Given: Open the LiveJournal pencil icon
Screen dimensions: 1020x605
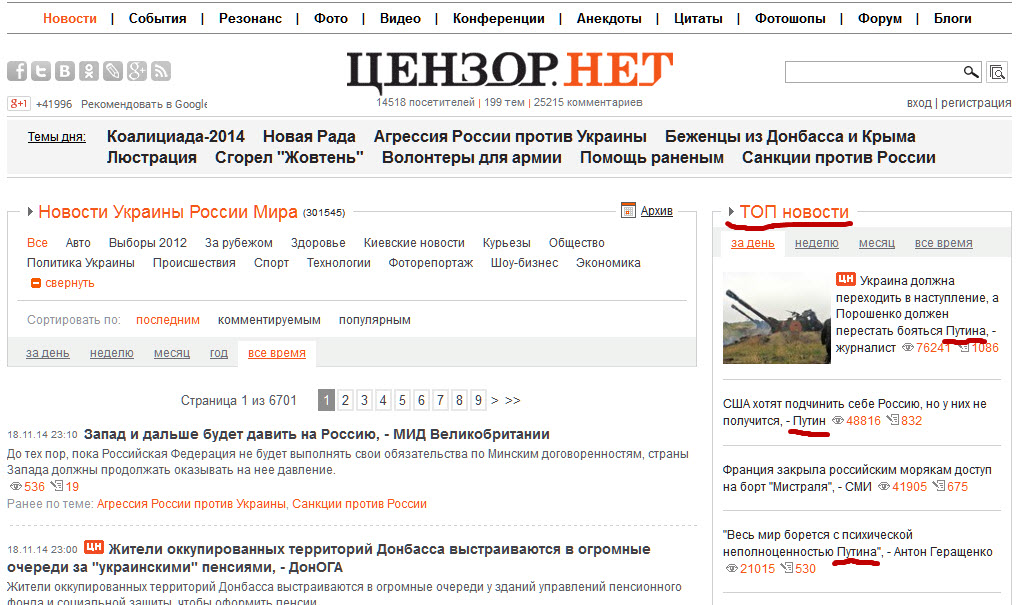Looking at the screenshot, I should 113,70.
